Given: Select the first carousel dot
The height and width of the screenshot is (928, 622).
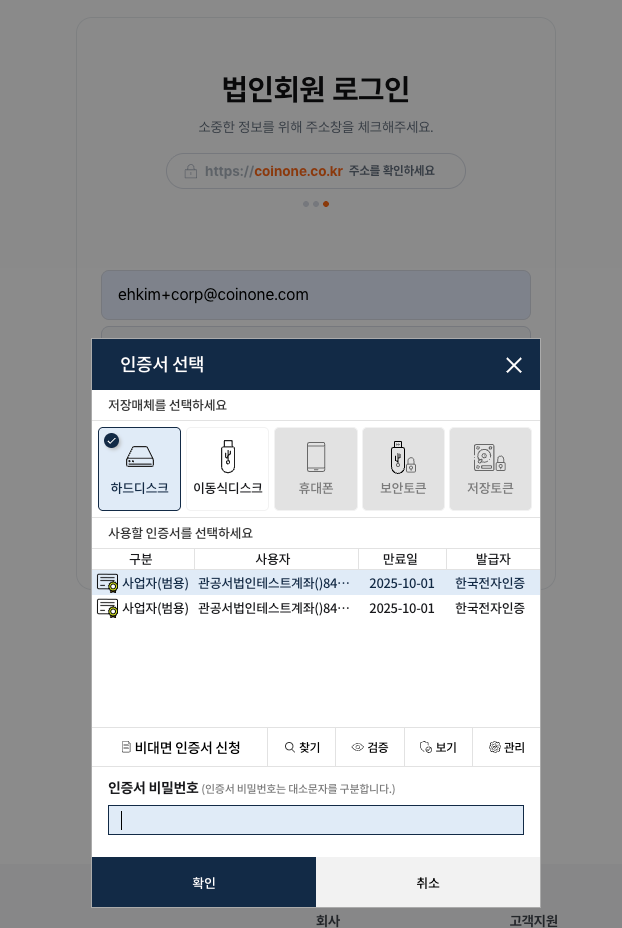Looking at the screenshot, I should click(x=305, y=204).
